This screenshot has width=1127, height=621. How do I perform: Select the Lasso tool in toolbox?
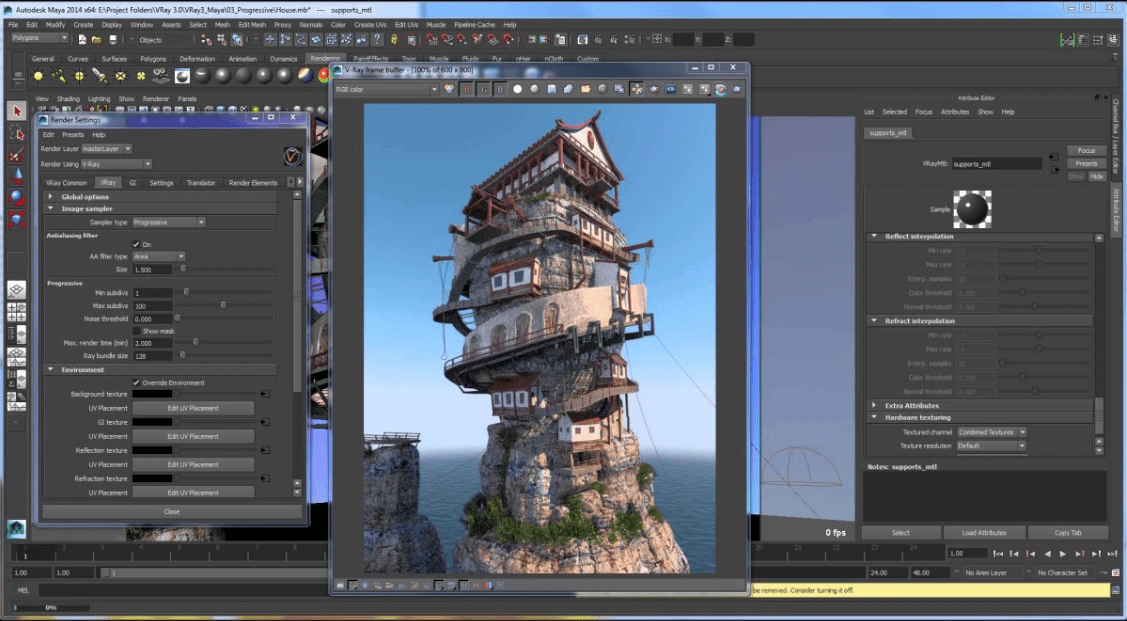pyautogui.click(x=16, y=133)
